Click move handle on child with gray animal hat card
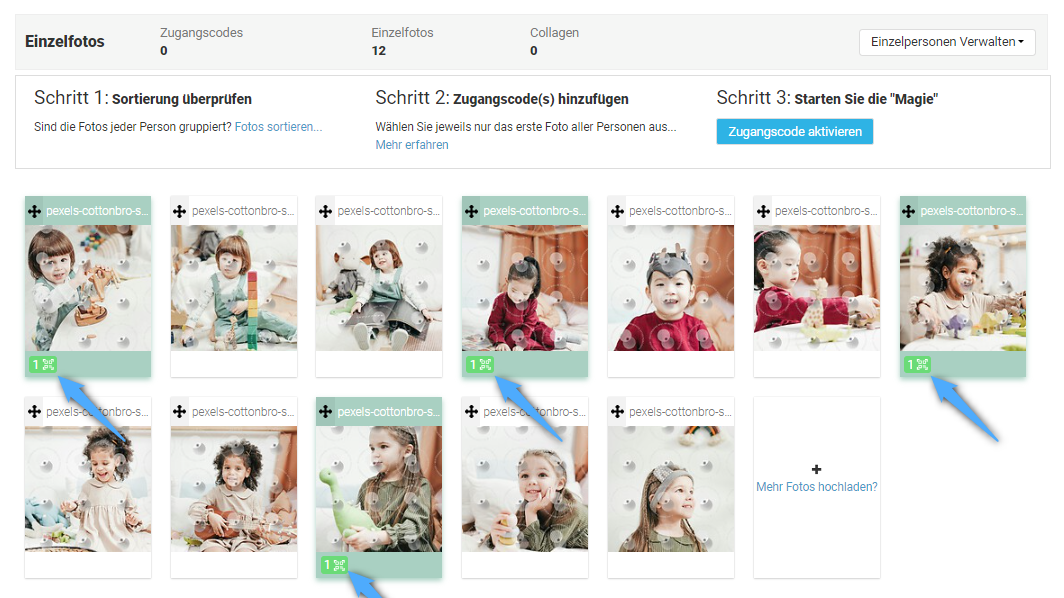 (617, 211)
